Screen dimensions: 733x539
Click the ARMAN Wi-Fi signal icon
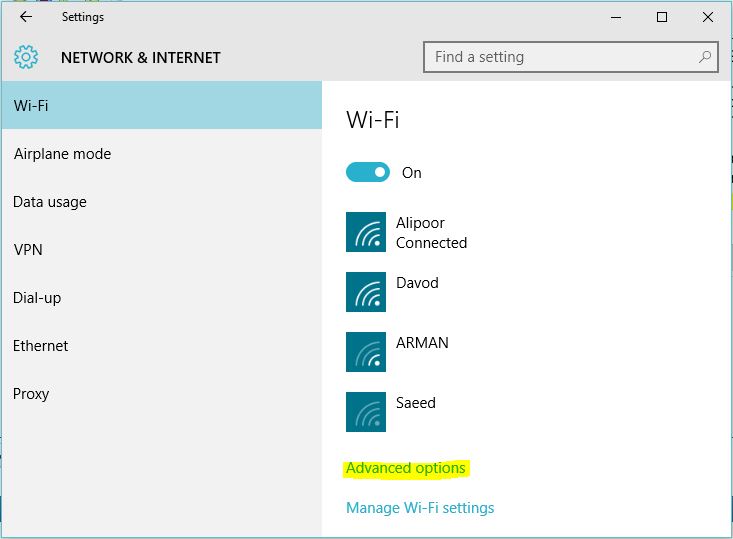366,352
